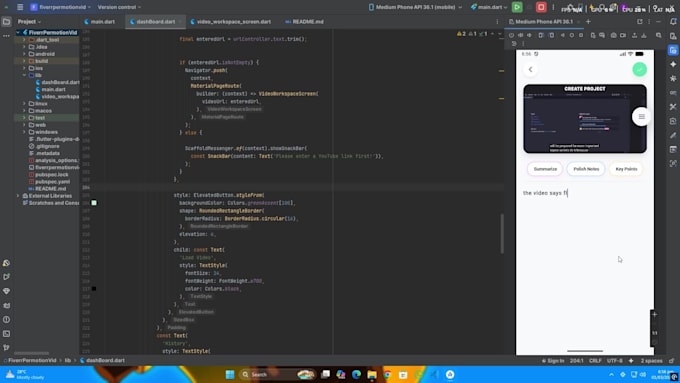The height and width of the screenshot is (383, 680).
Task: Expand the ios folder
Action: (x=24, y=68)
